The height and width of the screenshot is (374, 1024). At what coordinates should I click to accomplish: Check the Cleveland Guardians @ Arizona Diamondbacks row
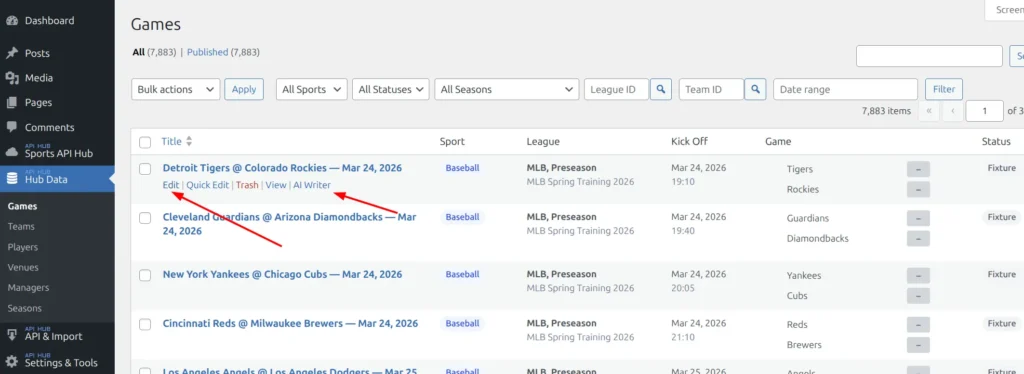click(145, 218)
